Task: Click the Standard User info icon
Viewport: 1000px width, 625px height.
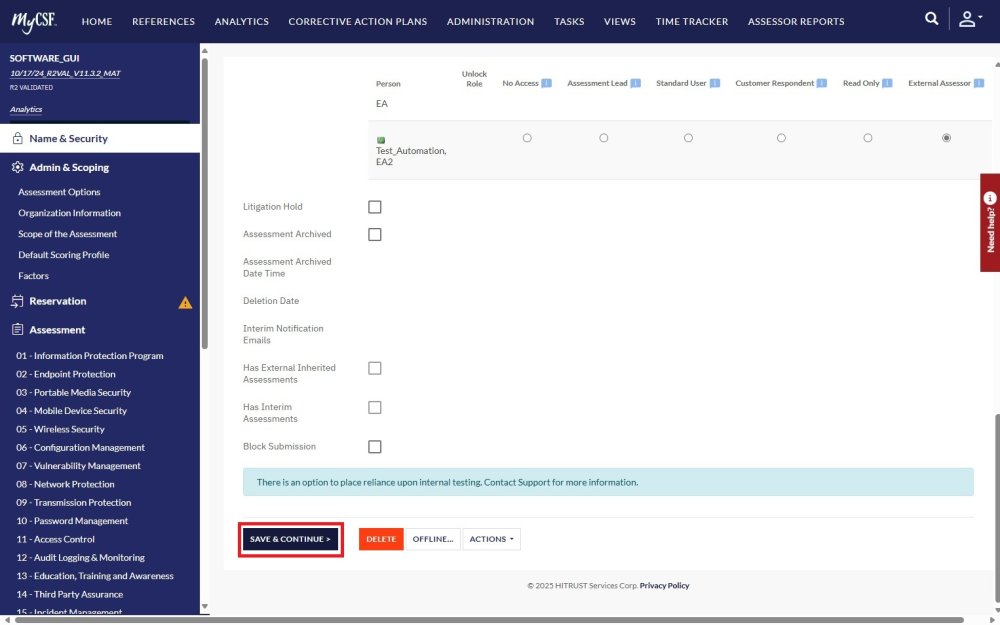Action: [714, 83]
